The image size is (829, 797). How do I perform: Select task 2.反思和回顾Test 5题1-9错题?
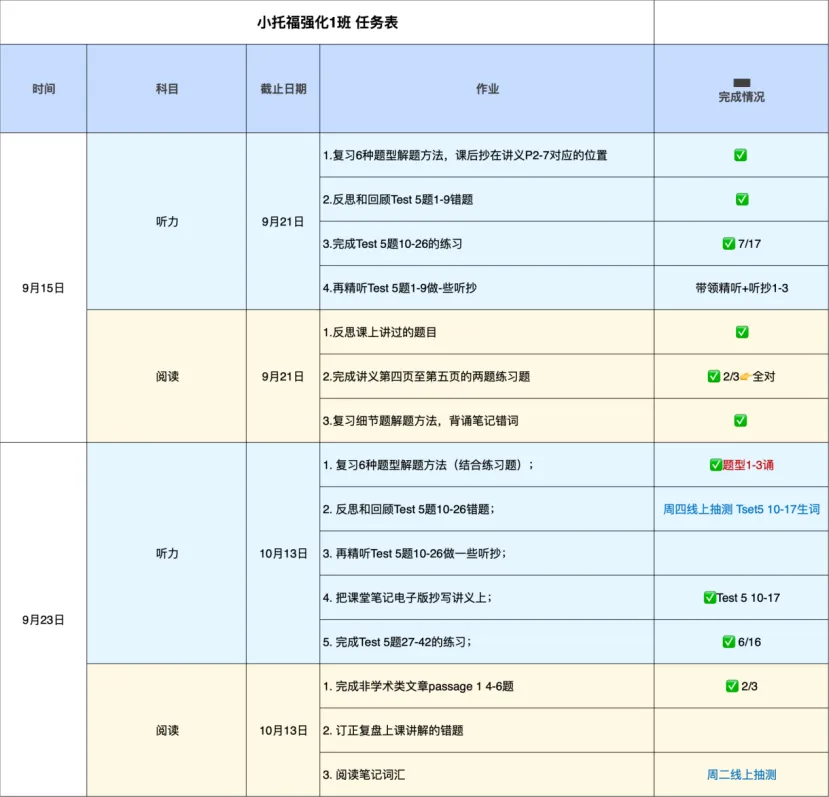[487, 199]
